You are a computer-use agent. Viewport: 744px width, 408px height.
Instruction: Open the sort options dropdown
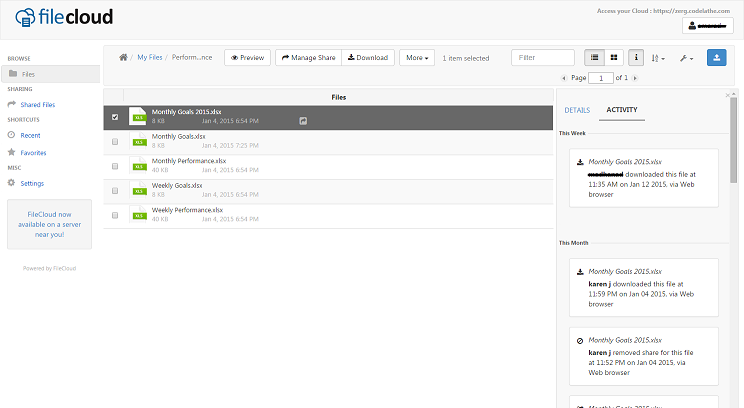pyautogui.click(x=658, y=58)
